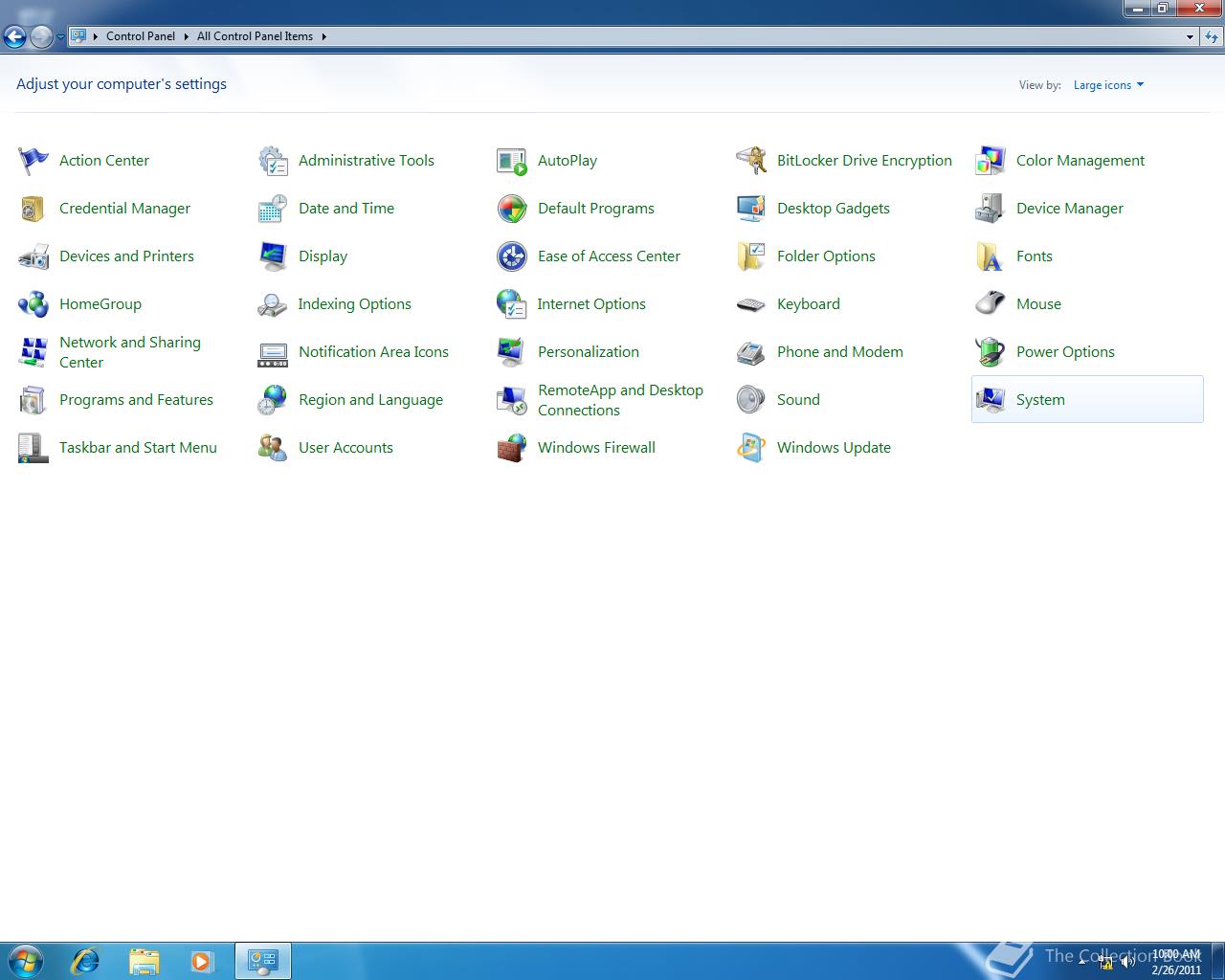
Task: Click the Desktop Gadgets icon
Action: [751, 209]
